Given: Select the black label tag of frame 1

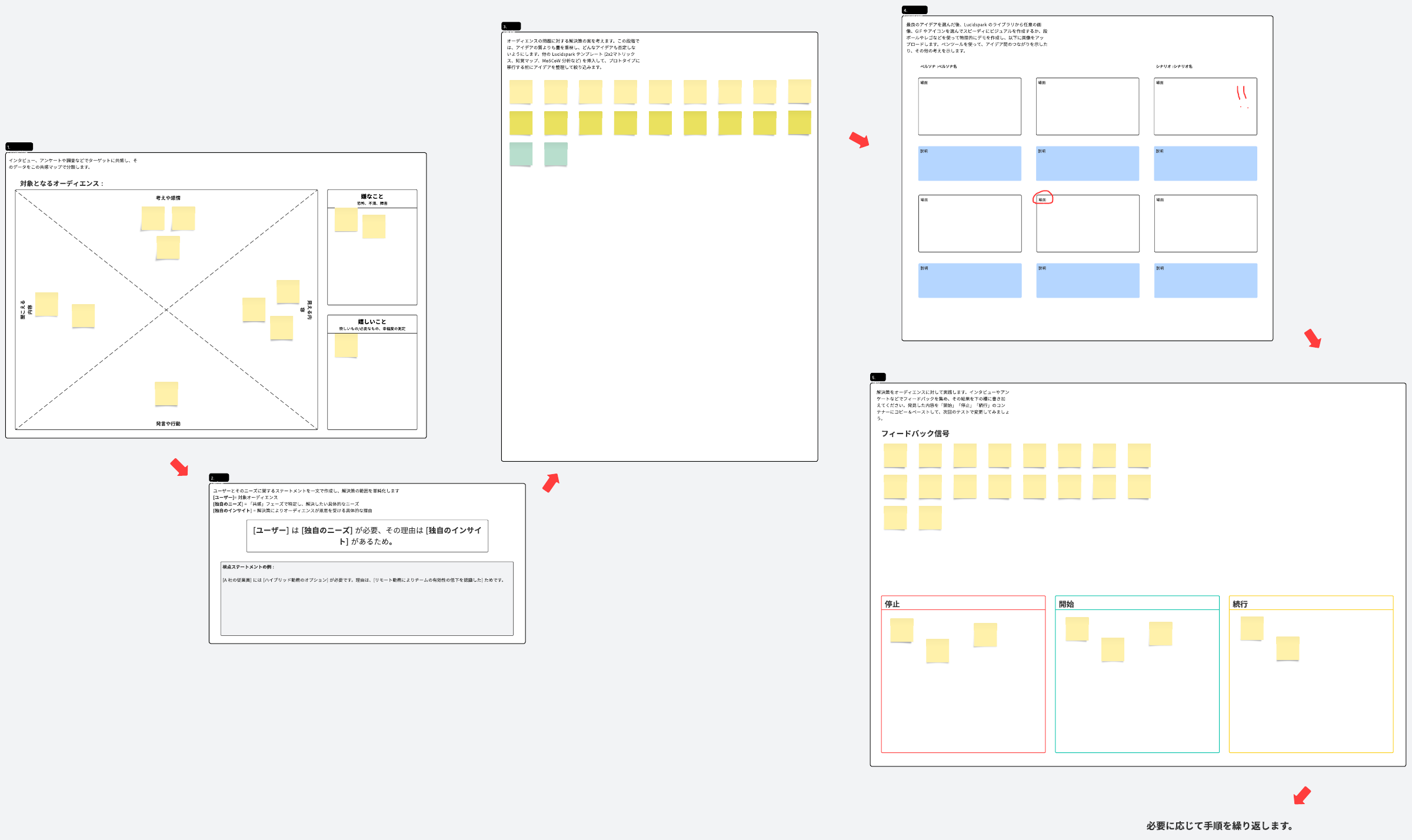Looking at the screenshot, I should 19,146.
